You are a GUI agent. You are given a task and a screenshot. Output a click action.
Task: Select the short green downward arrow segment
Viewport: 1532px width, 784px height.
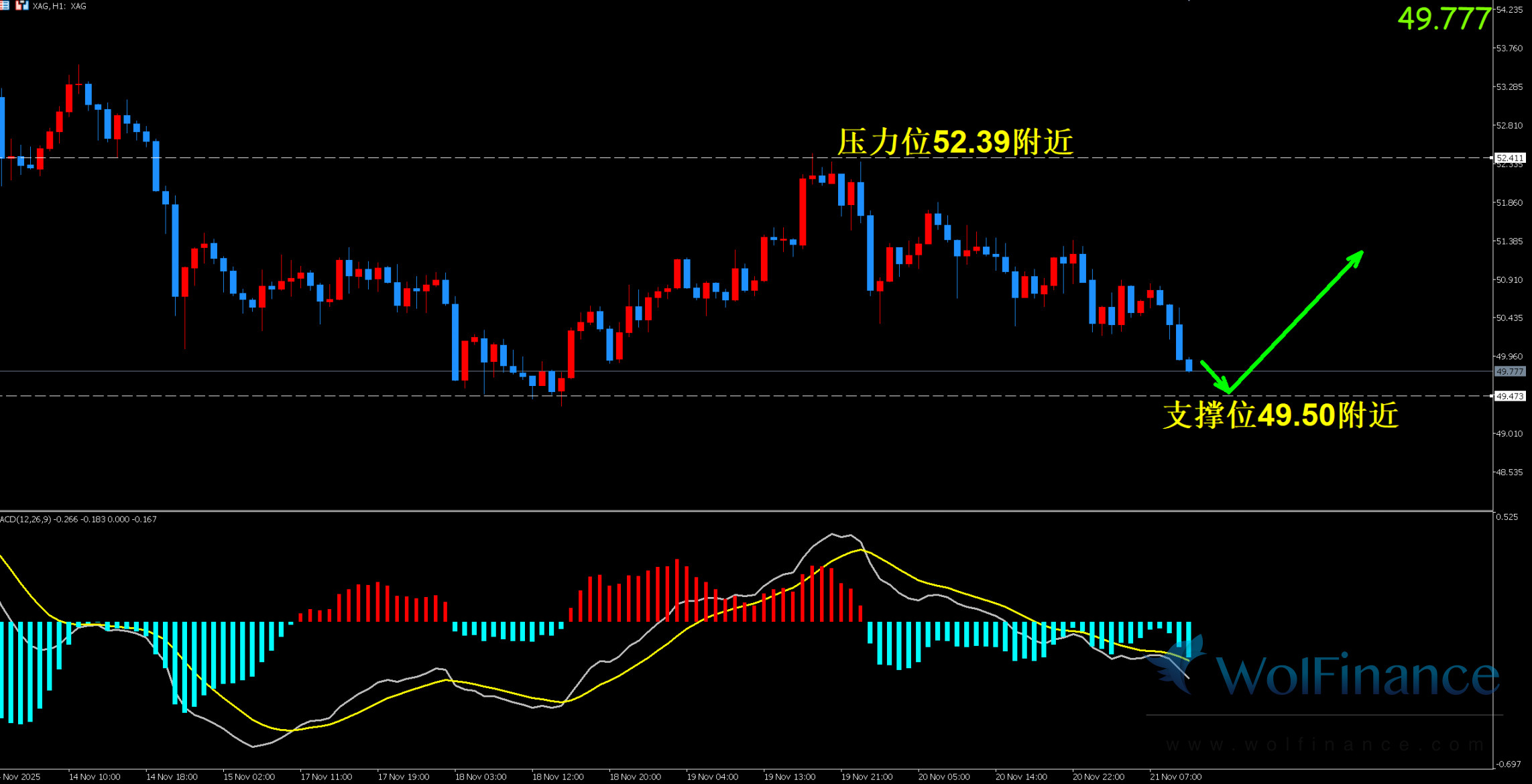pyautogui.click(x=1214, y=376)
